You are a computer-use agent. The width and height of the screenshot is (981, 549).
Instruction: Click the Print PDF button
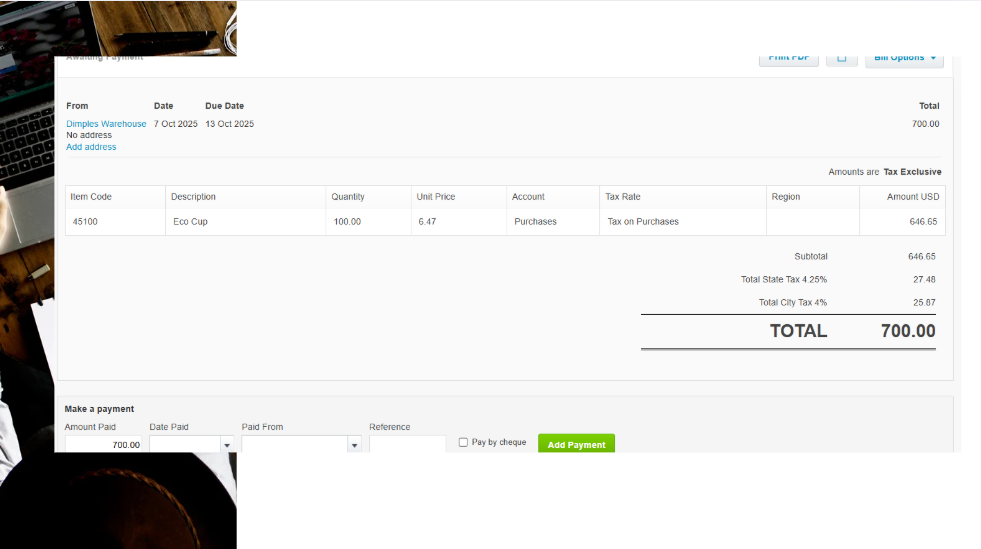click(788, 60)
